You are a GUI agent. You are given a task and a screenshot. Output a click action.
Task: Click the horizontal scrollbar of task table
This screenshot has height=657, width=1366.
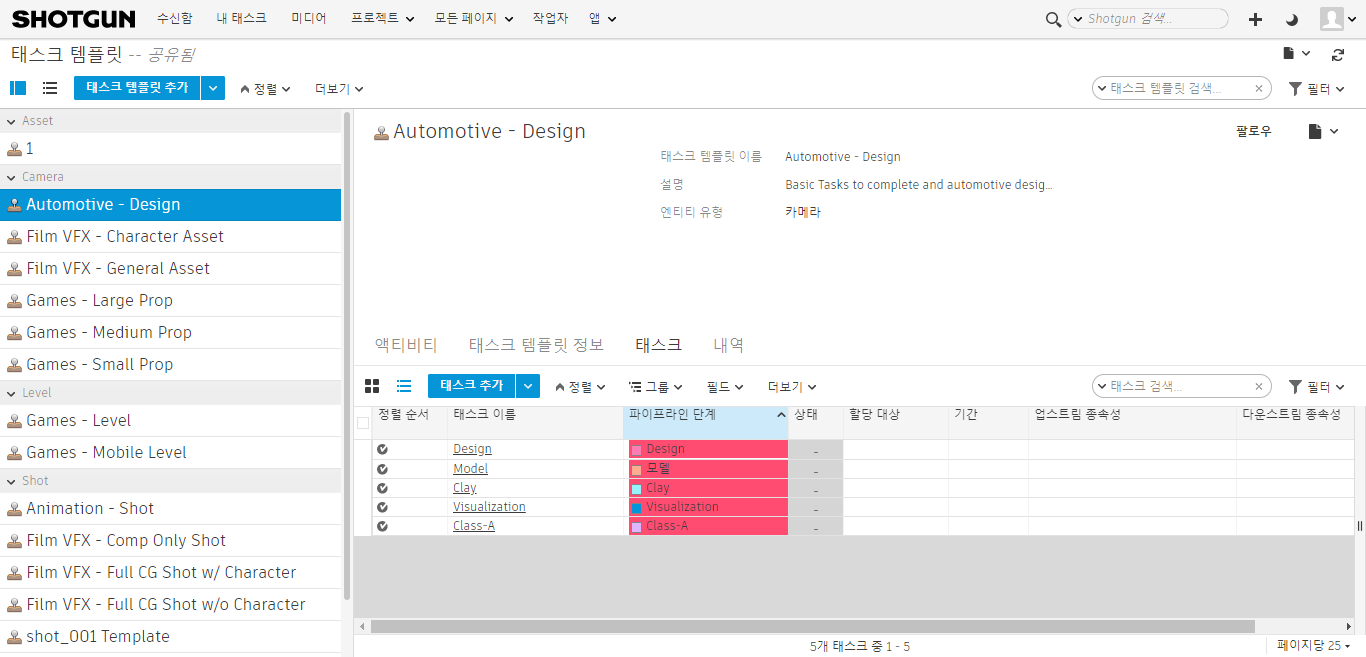pos(813,626)
